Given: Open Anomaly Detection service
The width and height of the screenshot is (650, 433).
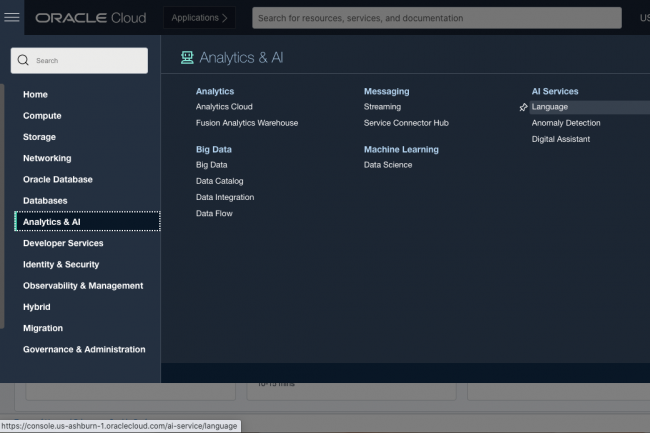Looking at the screenshot, I should pos(566,123).
